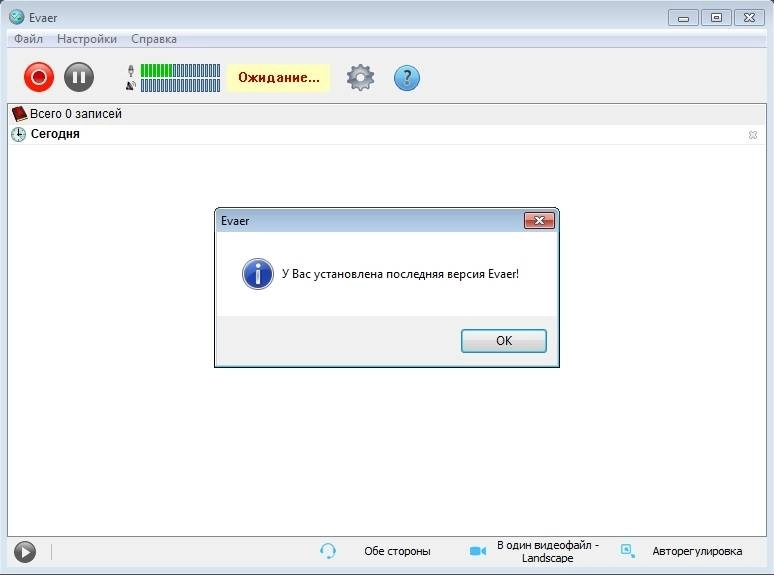Screen dimensions: 774x575
Task: Open settings via the gear icon
Action: (360, 77)
